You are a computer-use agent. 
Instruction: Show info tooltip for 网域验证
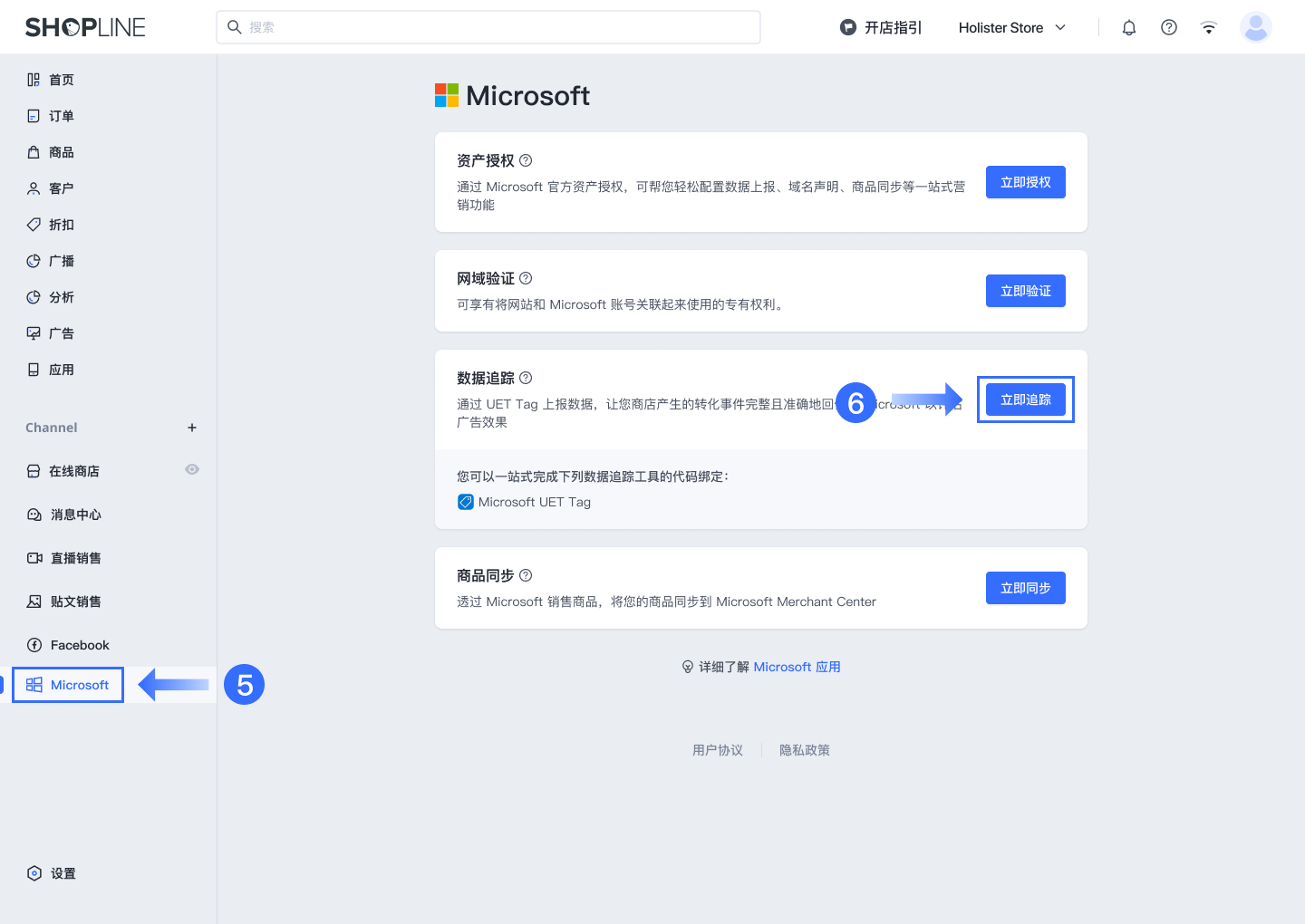tap(526, 278)
